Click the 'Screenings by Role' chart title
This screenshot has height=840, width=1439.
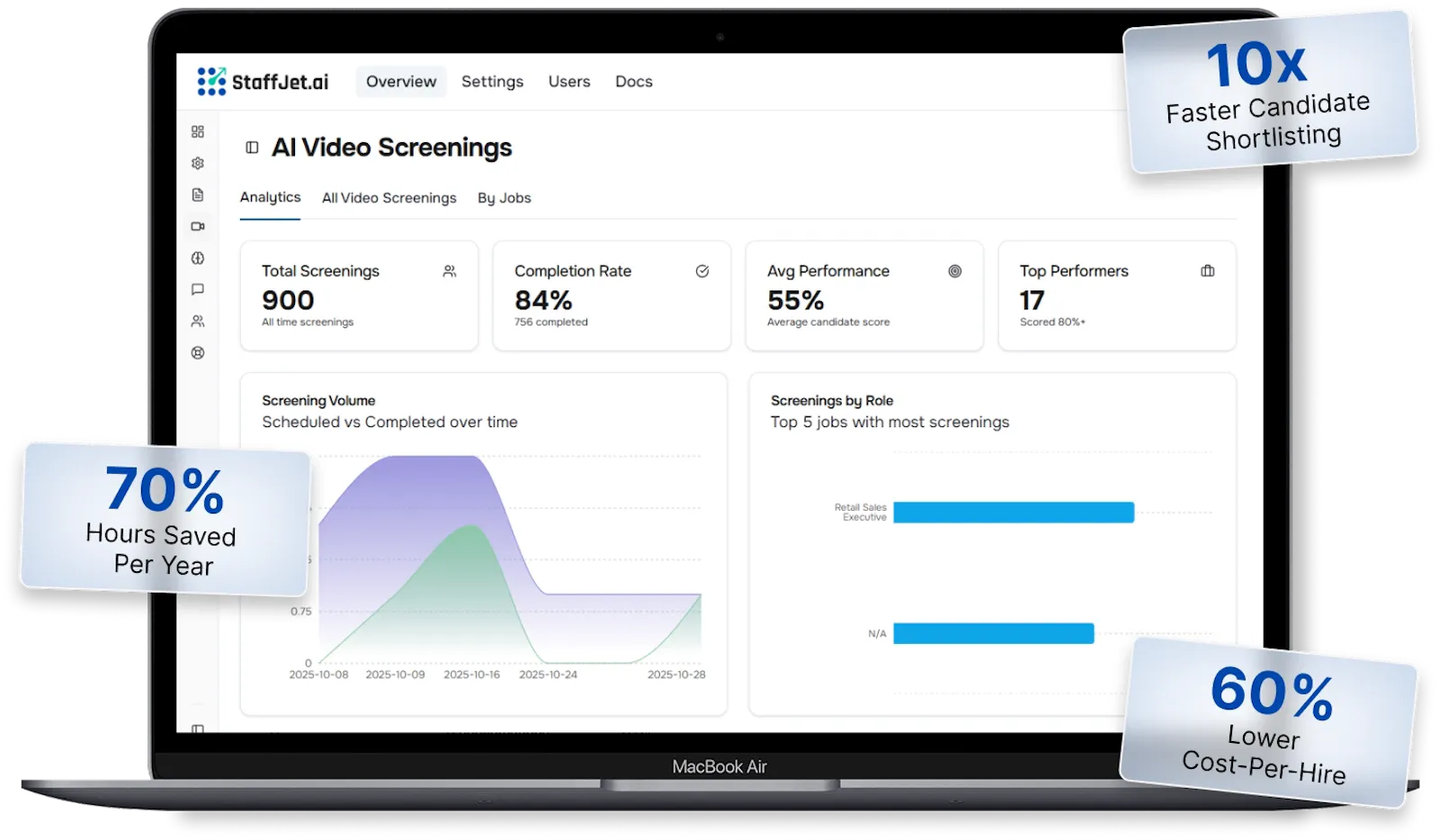832,401
